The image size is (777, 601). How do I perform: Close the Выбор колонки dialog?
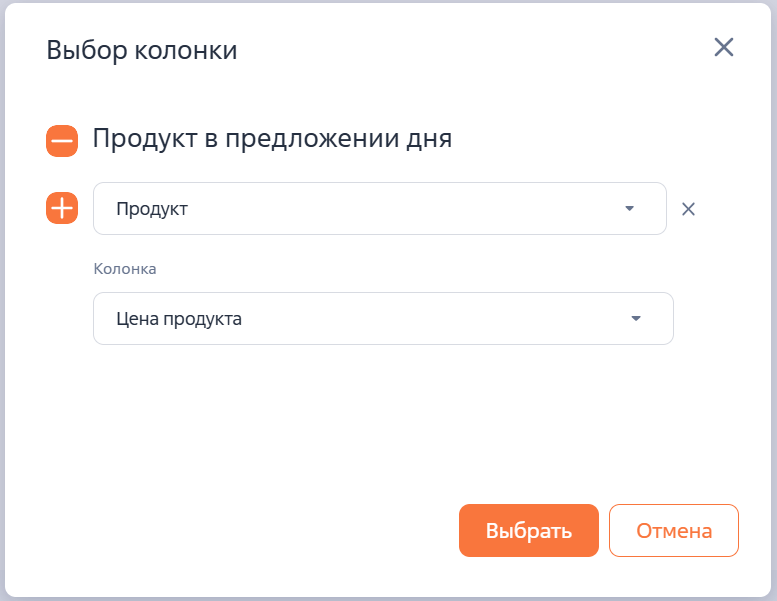[723, 47]
